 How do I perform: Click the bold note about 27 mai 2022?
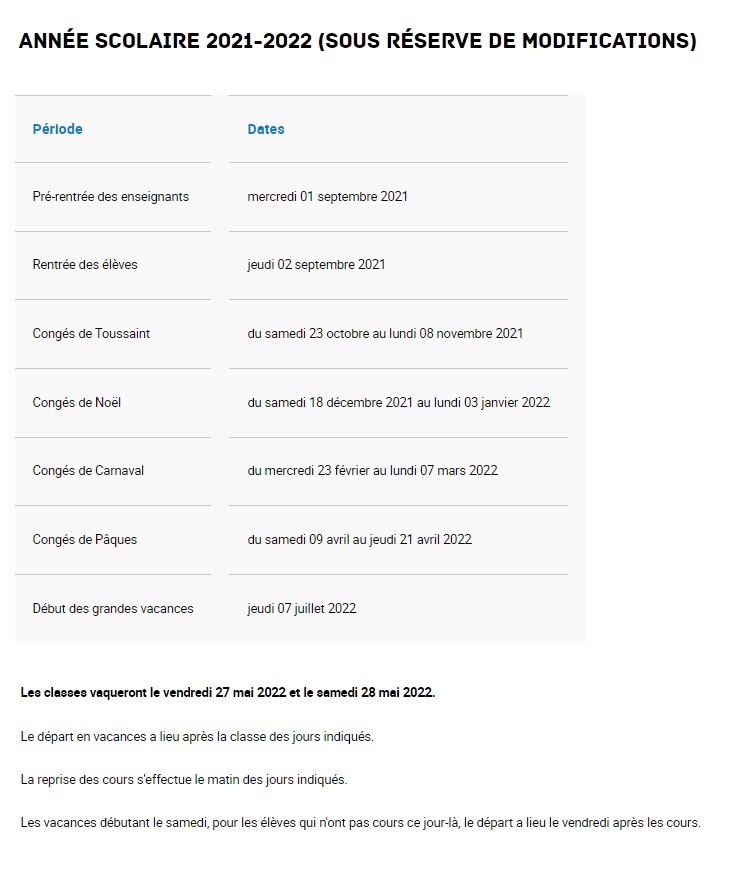(x=228, y=693)
